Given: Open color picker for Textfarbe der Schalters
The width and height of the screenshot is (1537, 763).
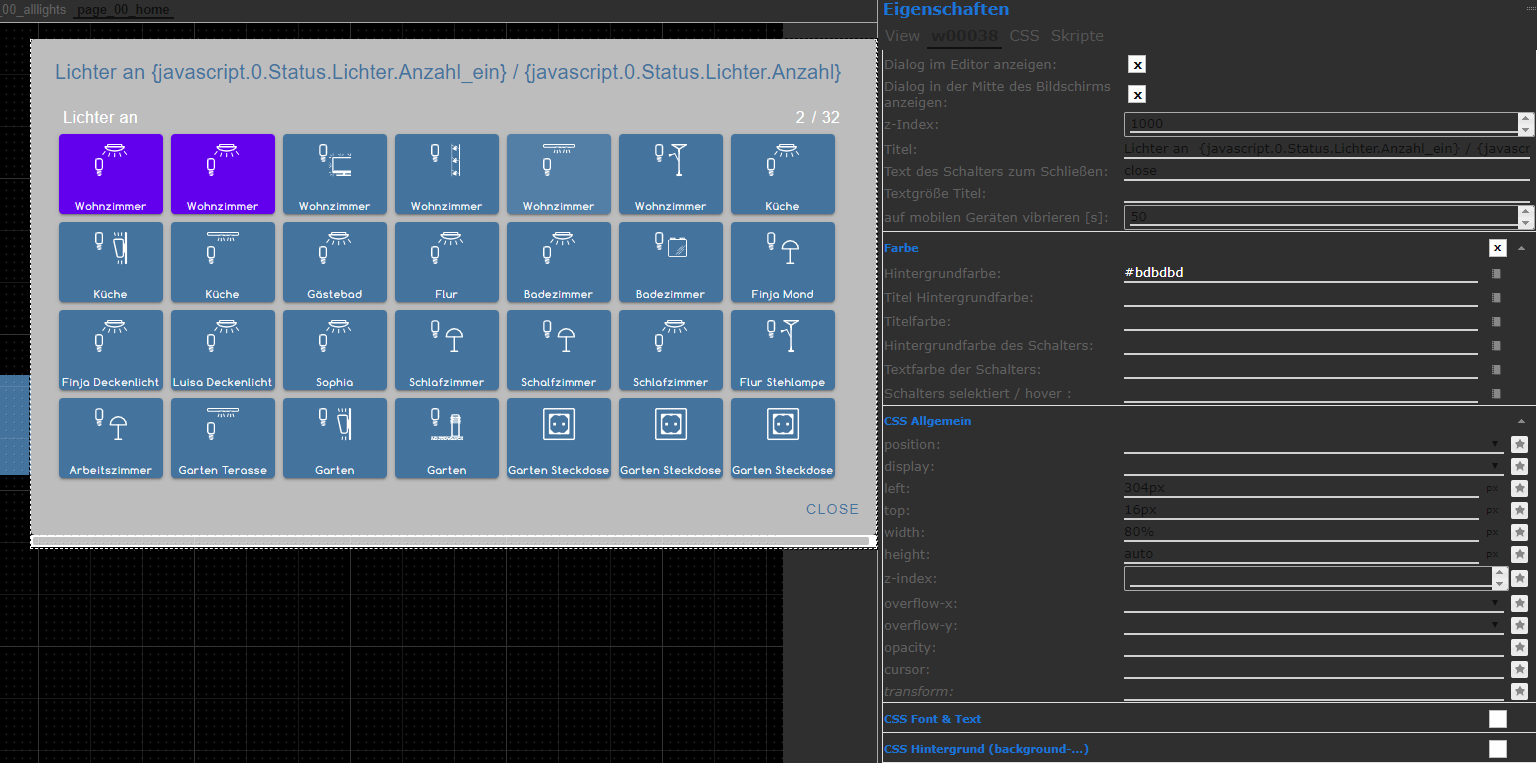Looking at the screenshot, I should tap(1496, 369).
